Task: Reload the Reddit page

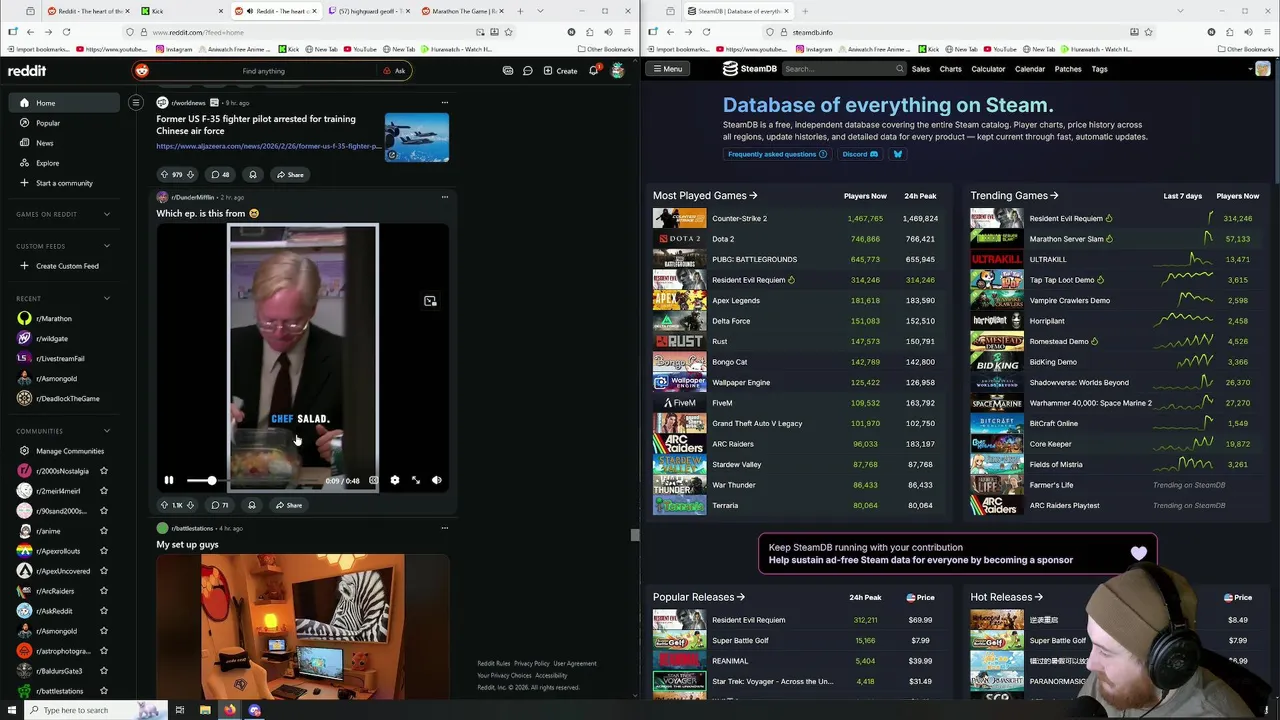Action: coord(66,32)
